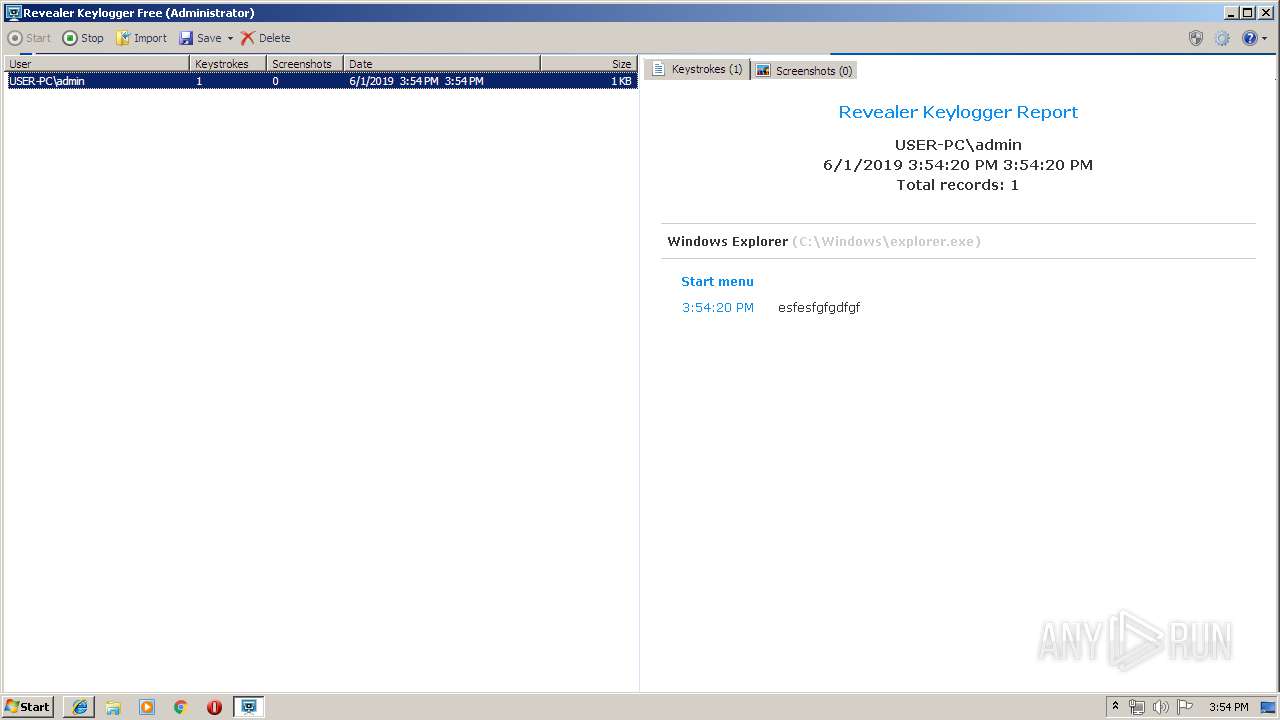This screenshot has width=1280, height=720.
Task: Launch Opera browser from taskbar
Action: [214, 706]
